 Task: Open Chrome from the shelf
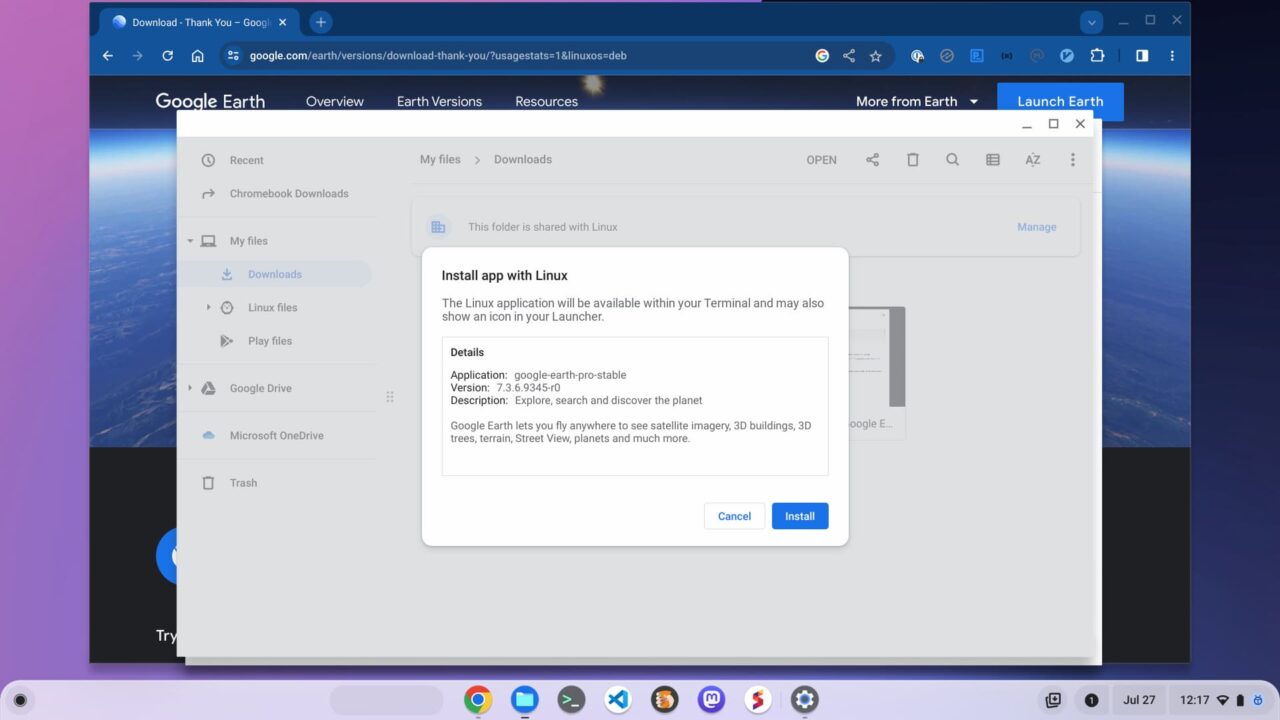[478, 700]
